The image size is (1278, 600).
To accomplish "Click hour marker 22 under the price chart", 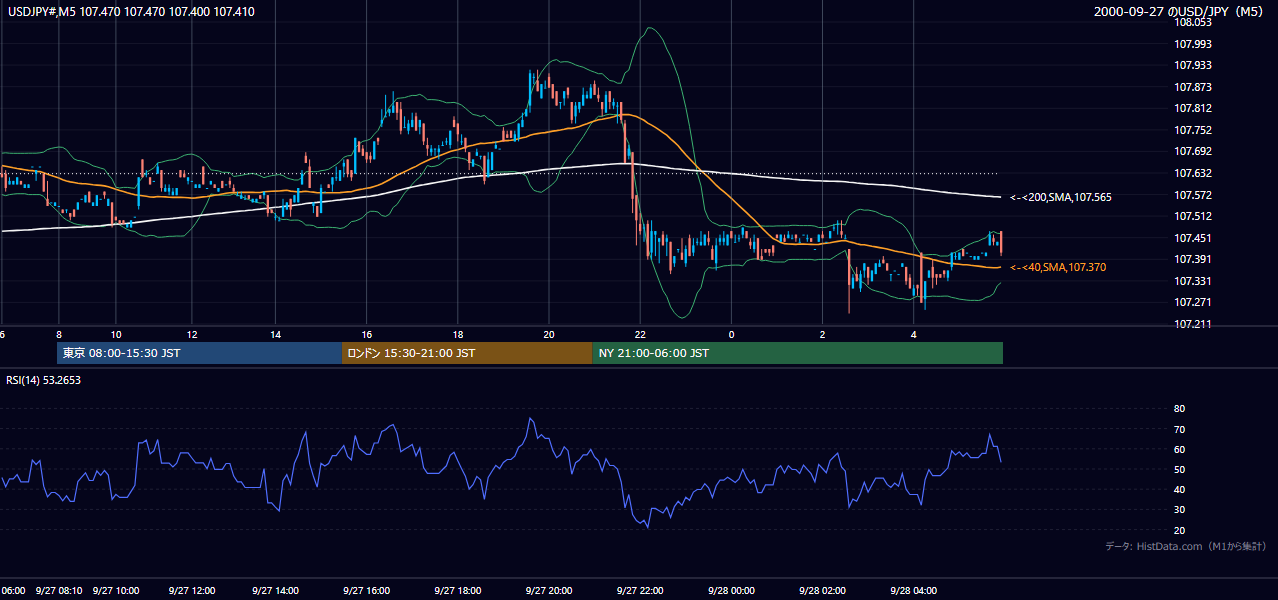I will (640, 334).
